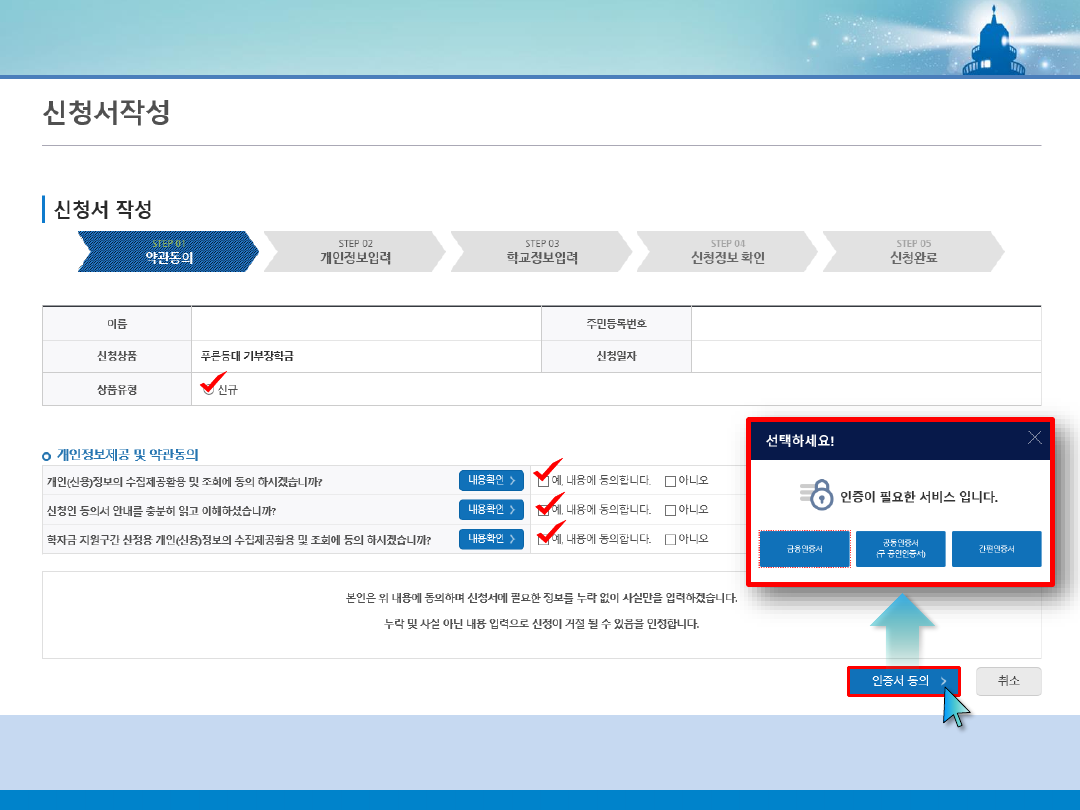
Task: Close the 선택하세요 popup with the X
Action: [x=1034, y=438]
